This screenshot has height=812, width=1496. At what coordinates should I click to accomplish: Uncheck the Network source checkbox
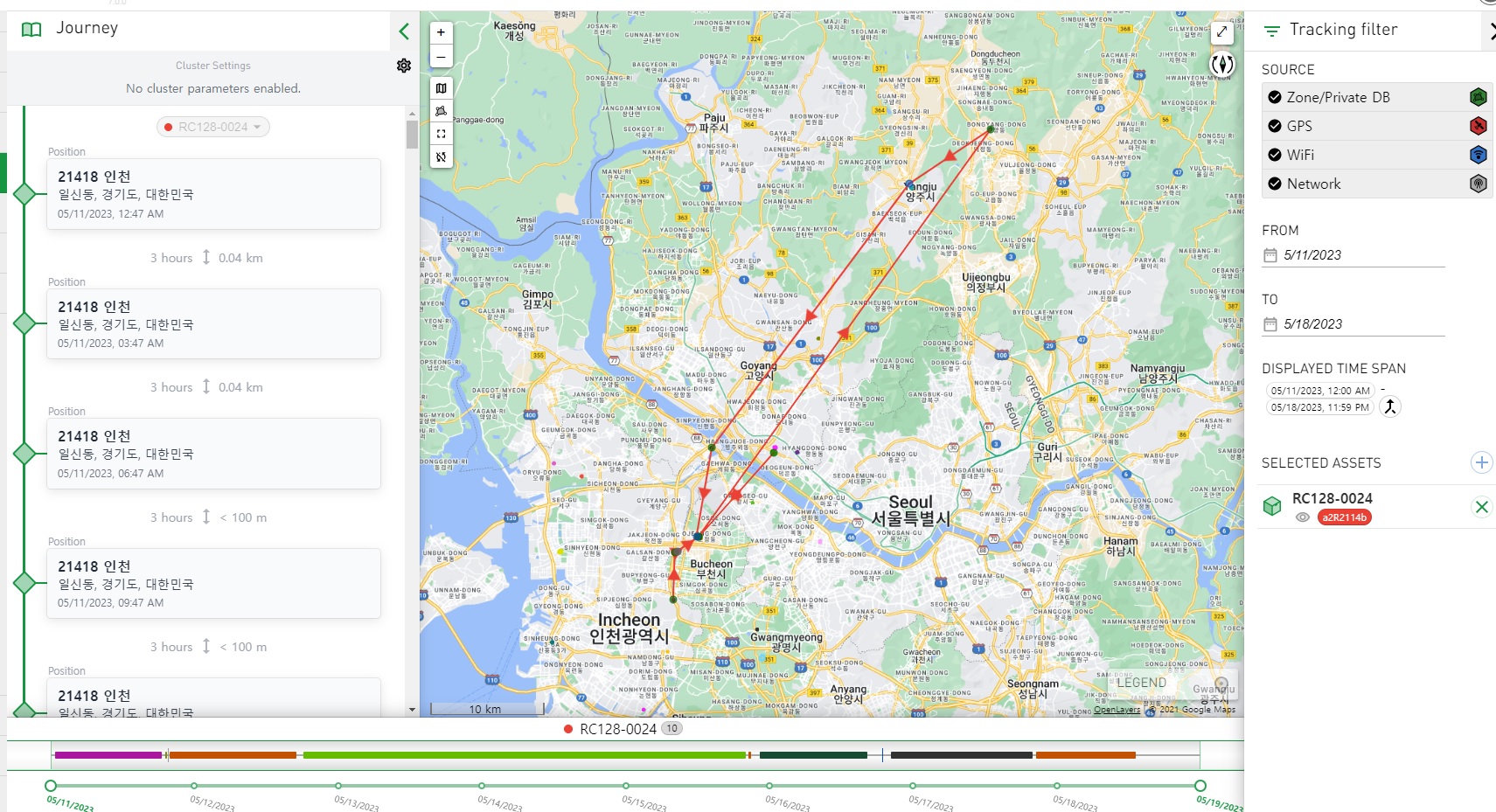click(1275, 184)
